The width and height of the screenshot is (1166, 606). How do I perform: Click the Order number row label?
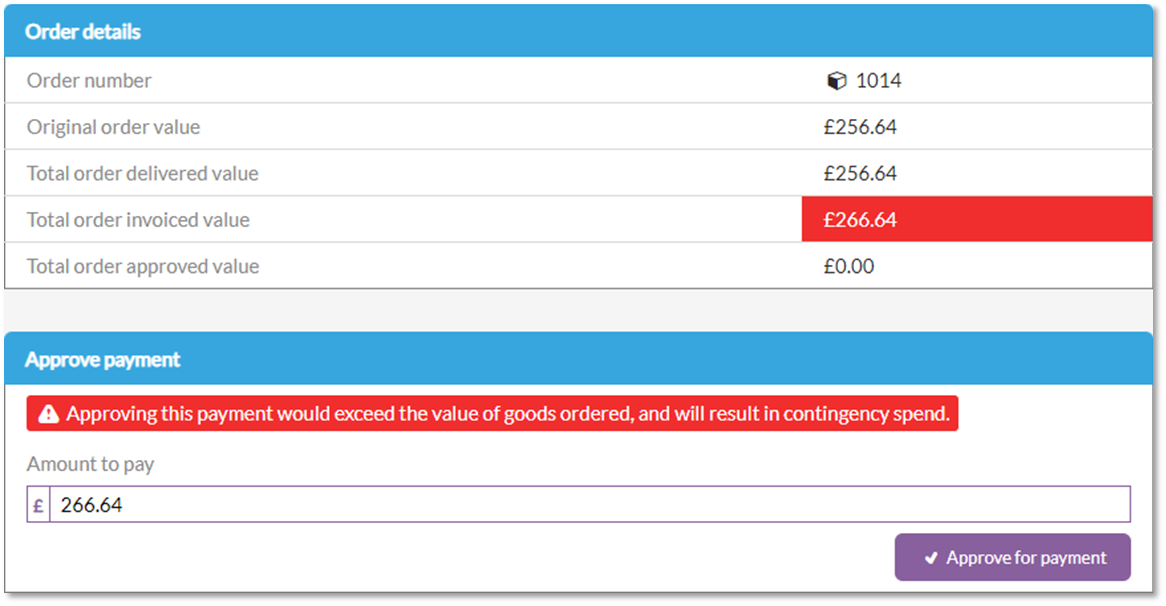pyautogui.click(x=89, y=80)
